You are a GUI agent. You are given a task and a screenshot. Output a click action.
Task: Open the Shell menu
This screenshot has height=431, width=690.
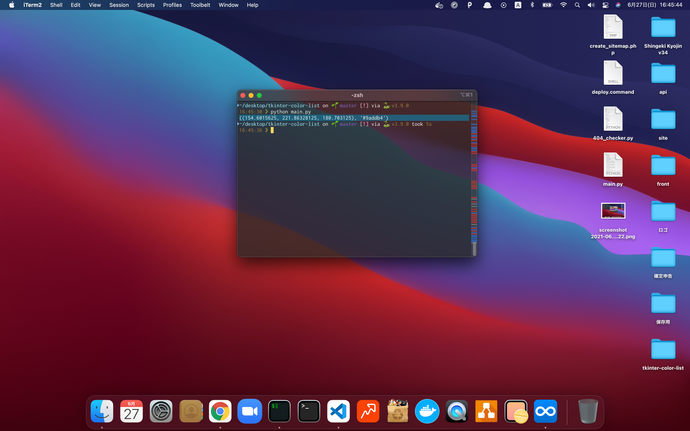tap(56, 5)
